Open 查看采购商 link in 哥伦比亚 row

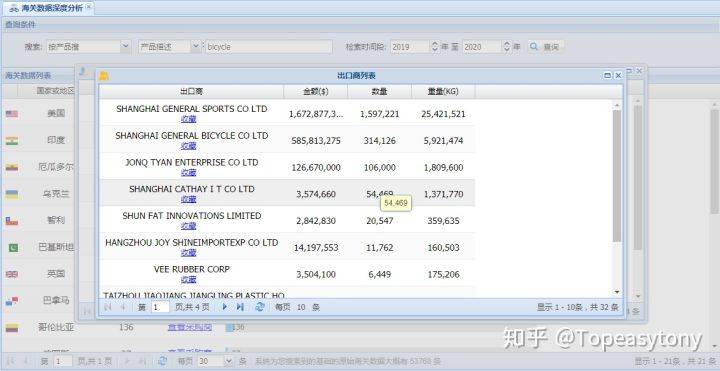pyautogui.click(x=190, y=327)
